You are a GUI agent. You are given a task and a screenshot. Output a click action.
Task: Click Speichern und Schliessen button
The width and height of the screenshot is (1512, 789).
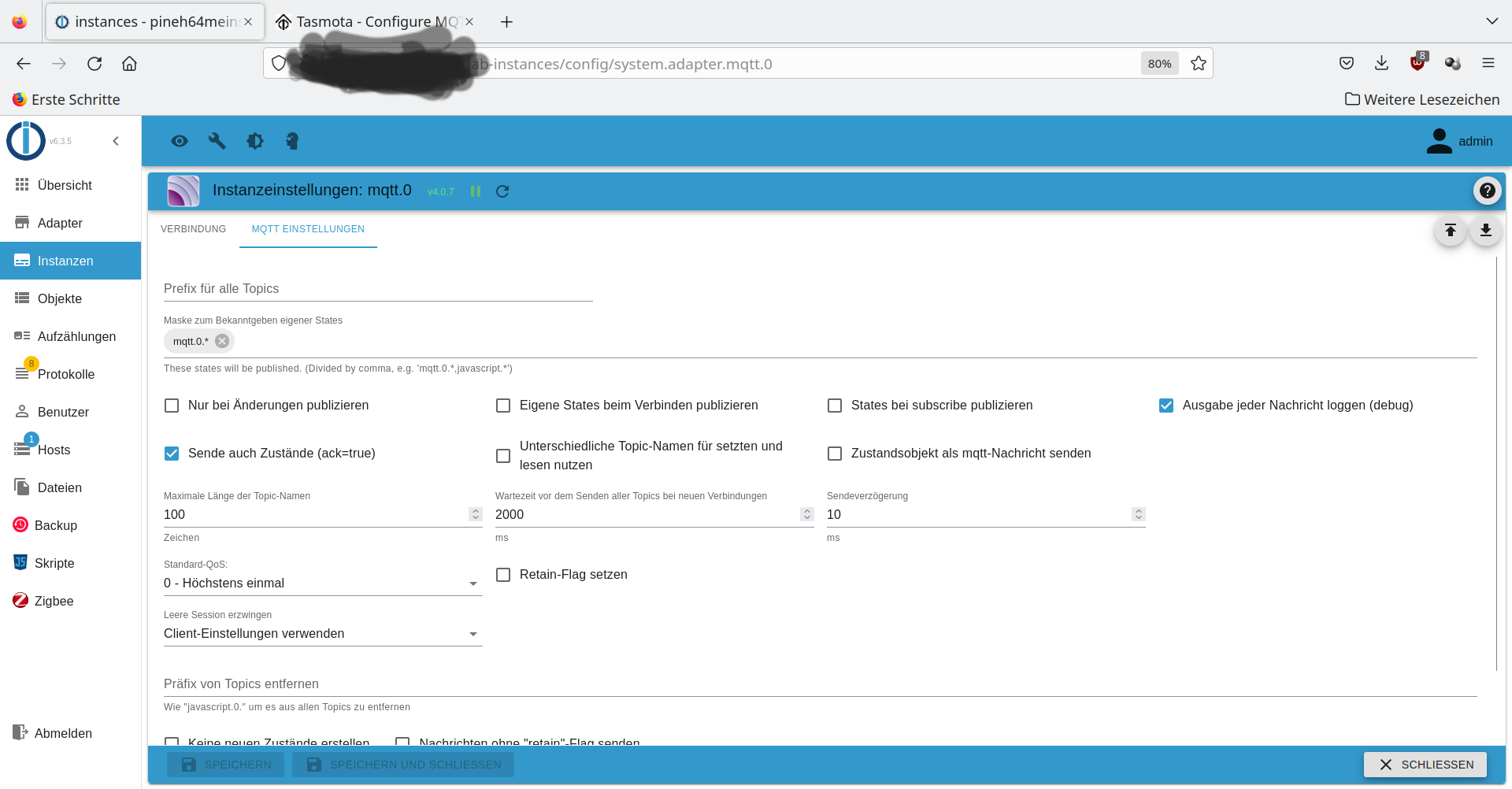(403, 765)
